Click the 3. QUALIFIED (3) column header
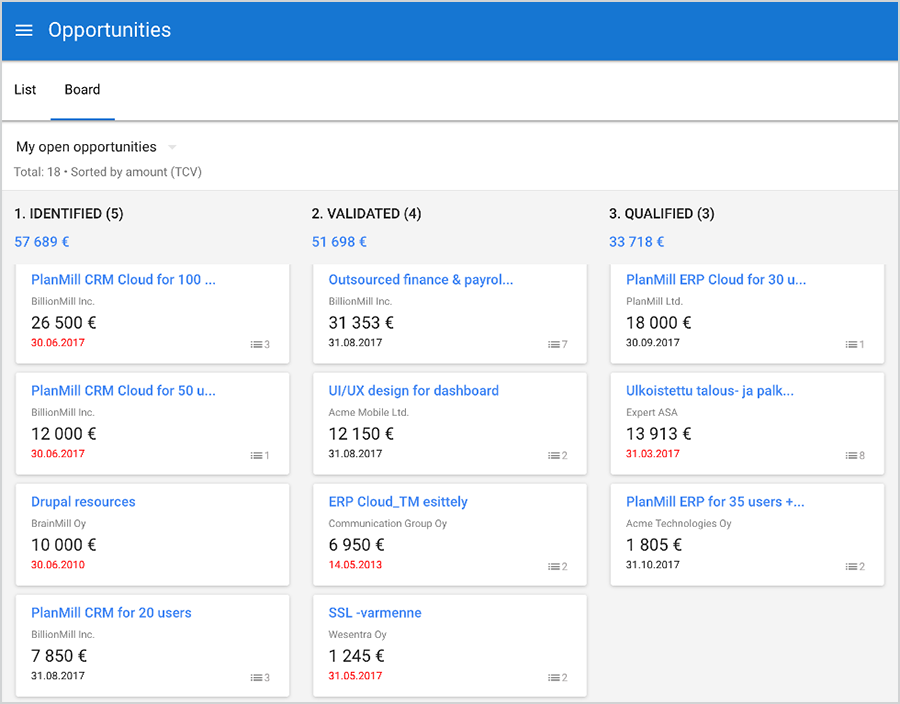Image resolution: width=900 pixels, height=704 pixels. pyautogui.click(x=662, y=213)
